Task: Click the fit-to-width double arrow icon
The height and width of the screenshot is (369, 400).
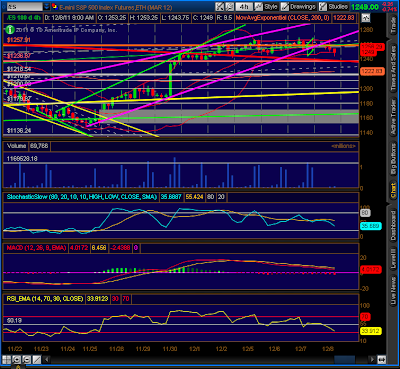Action: pos(382,360)
